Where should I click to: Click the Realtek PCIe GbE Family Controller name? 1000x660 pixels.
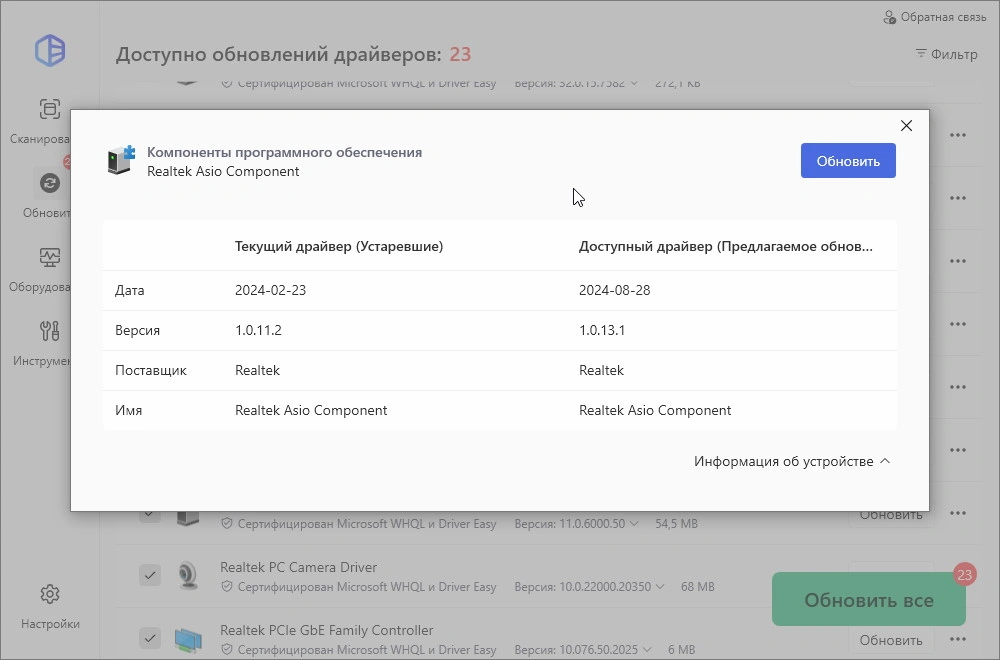(x=327, y=630)
